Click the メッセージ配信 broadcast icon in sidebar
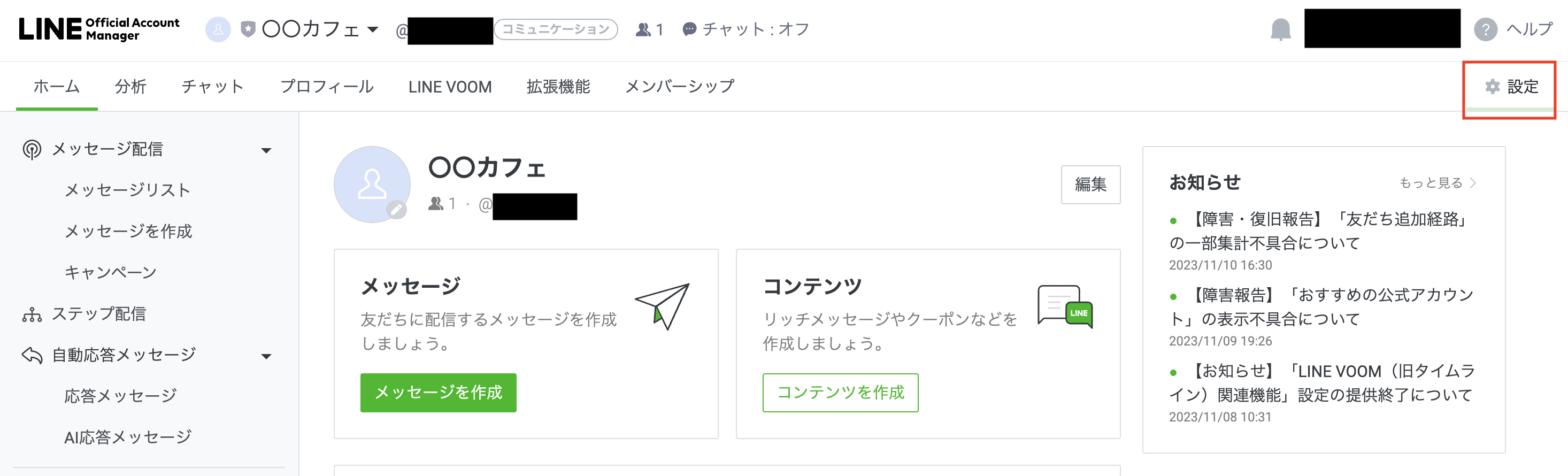The width and height of the screenshot is (1568, 476). coord(32,149)
